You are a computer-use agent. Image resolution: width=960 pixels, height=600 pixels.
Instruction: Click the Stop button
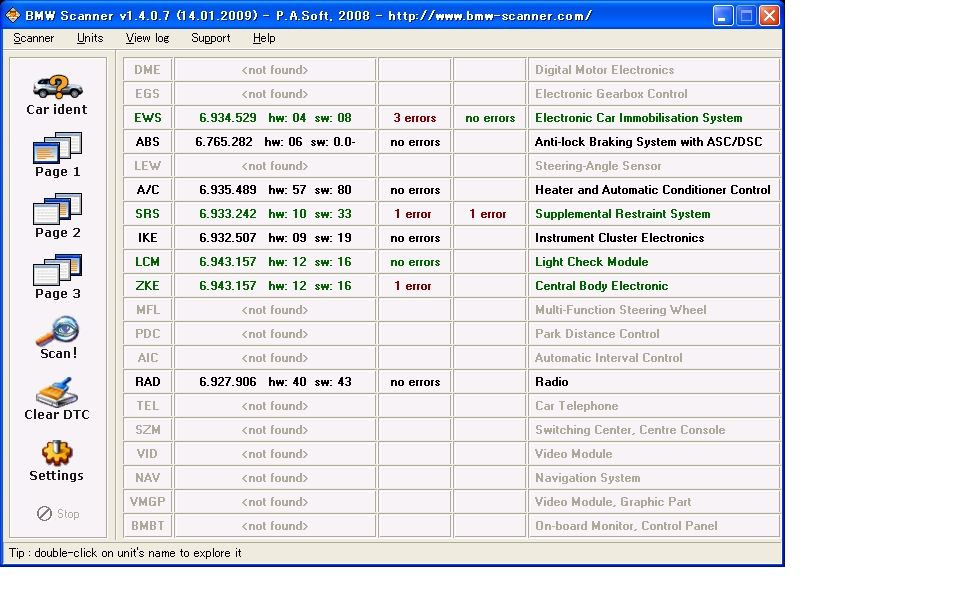[x=58, y=514]
